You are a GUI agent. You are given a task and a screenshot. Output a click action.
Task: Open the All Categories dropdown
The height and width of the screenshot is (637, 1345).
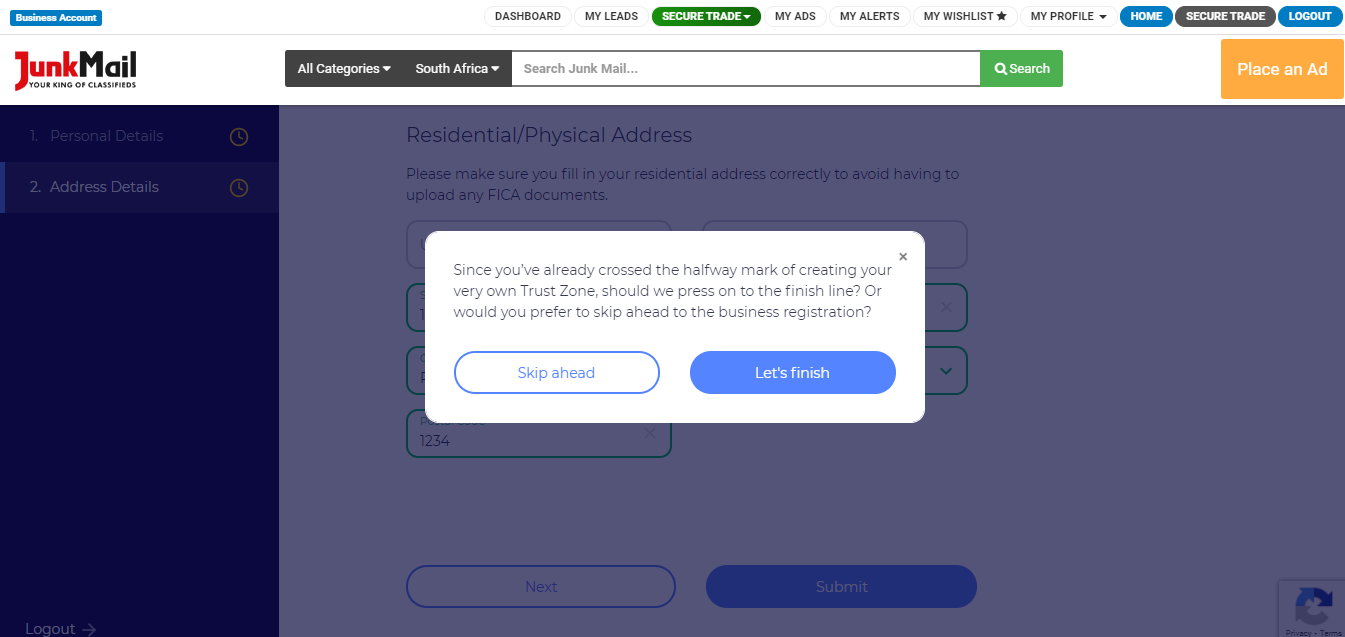coord(343,68)
